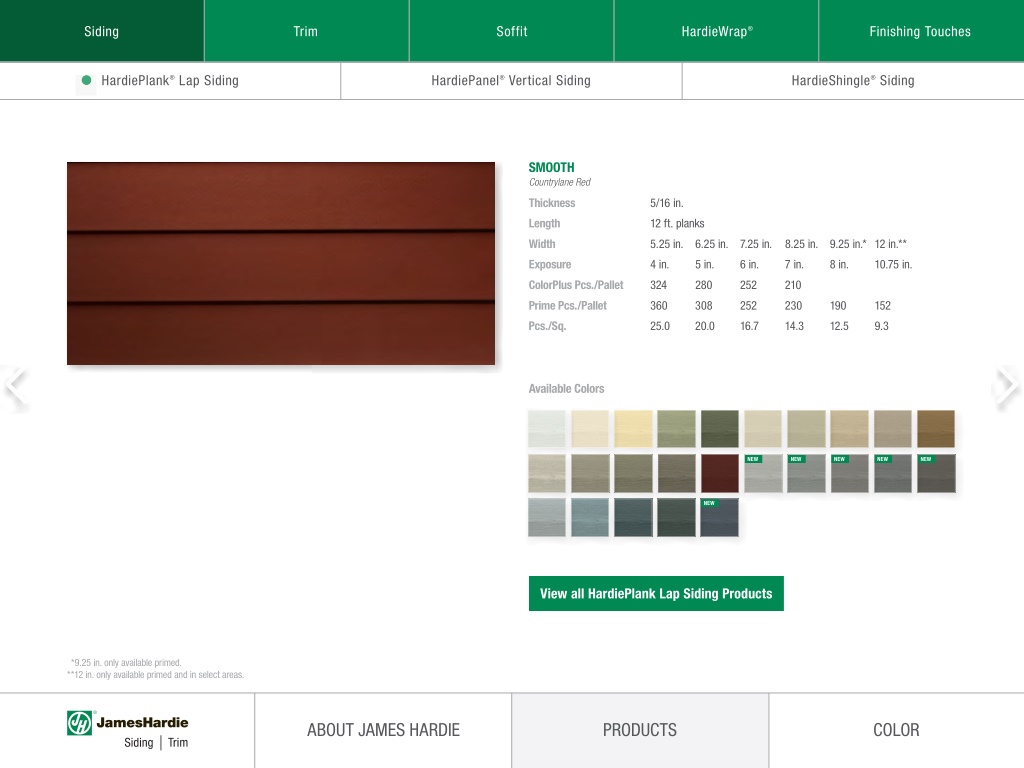Viewport: 1024px width, 768px height.
Task: Show HardieShingle Siding
Action: click(x=853, y=81)
